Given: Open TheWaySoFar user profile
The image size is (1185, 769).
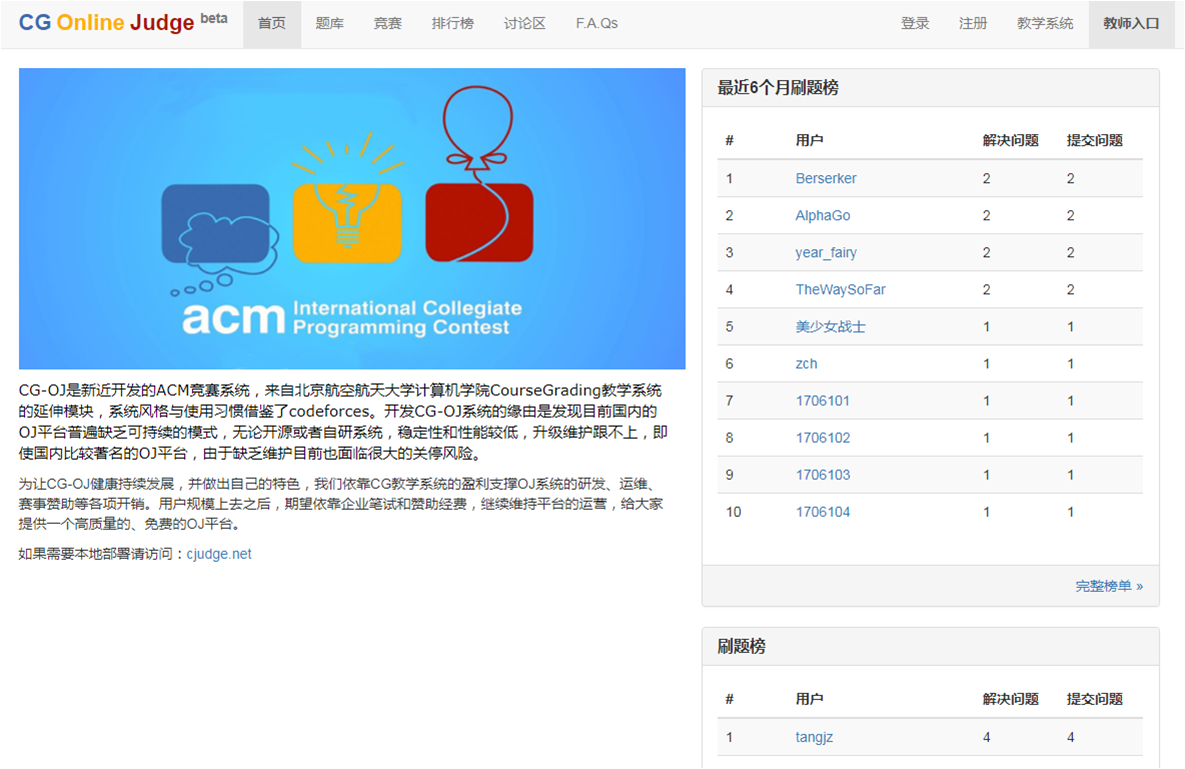Looking at the screenshot, I should (840, 290).
